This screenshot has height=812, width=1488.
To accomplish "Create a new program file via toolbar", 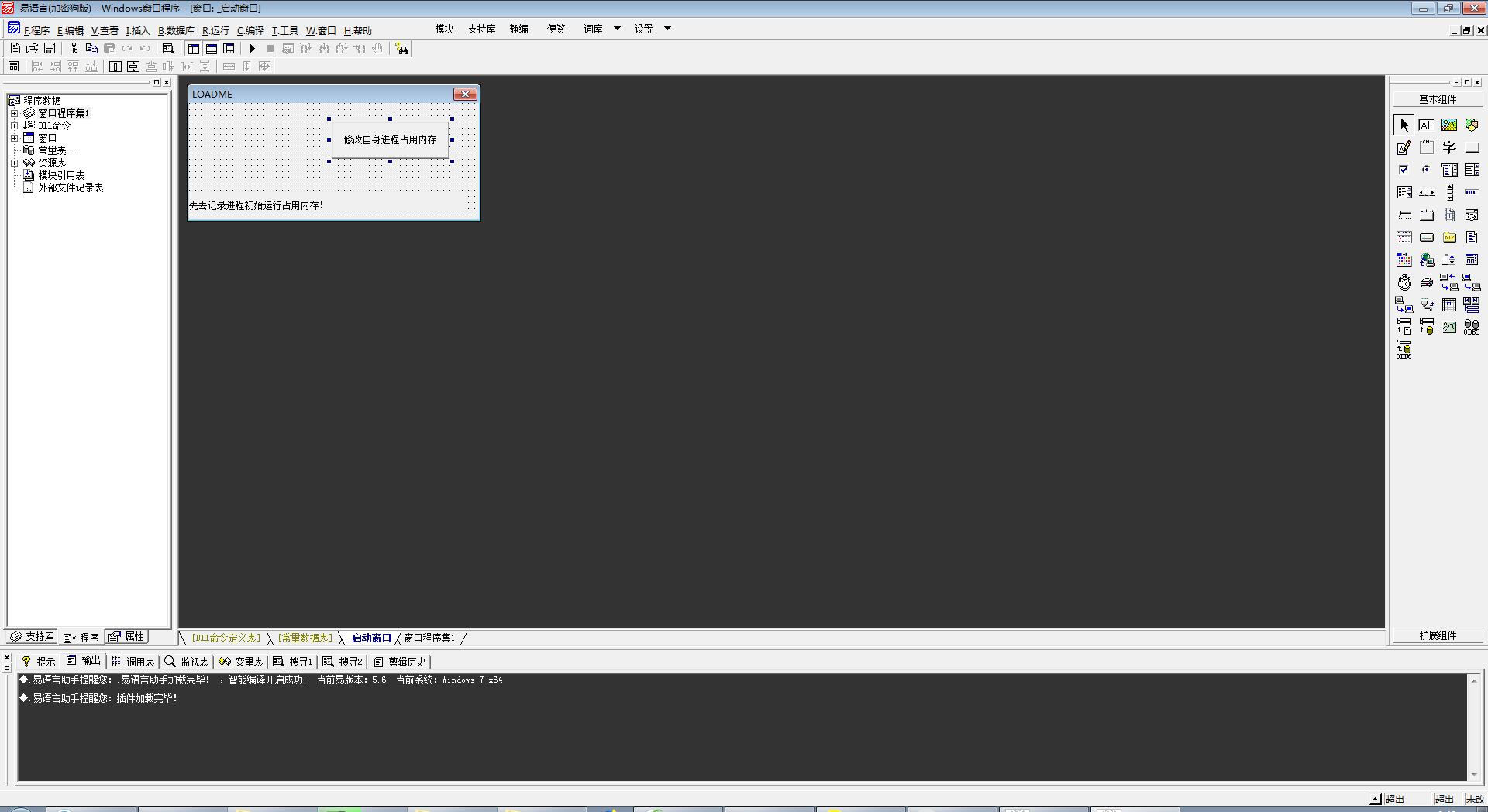I will coord(15,48).
